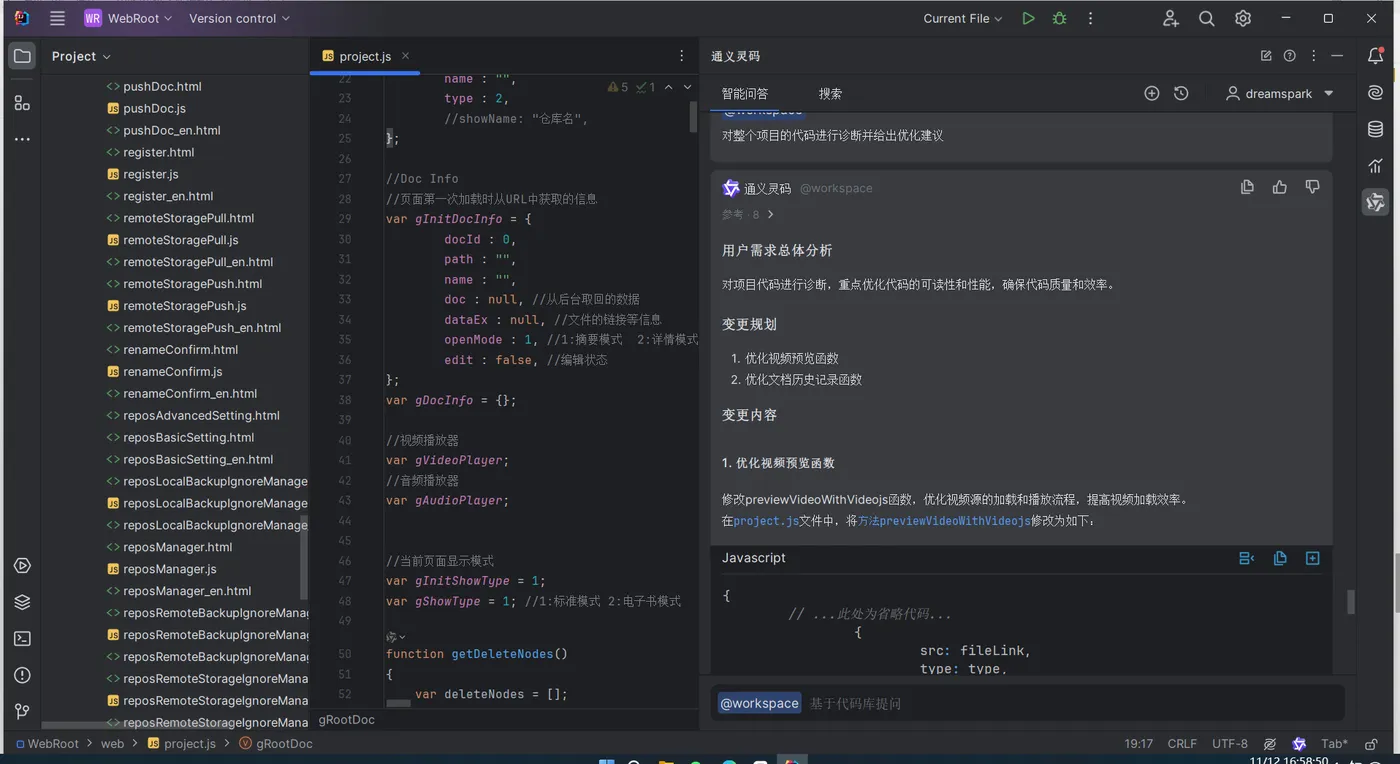Start debugging with the bug icon
This screenshot has height=764, width=1400.
[1059, 18]
